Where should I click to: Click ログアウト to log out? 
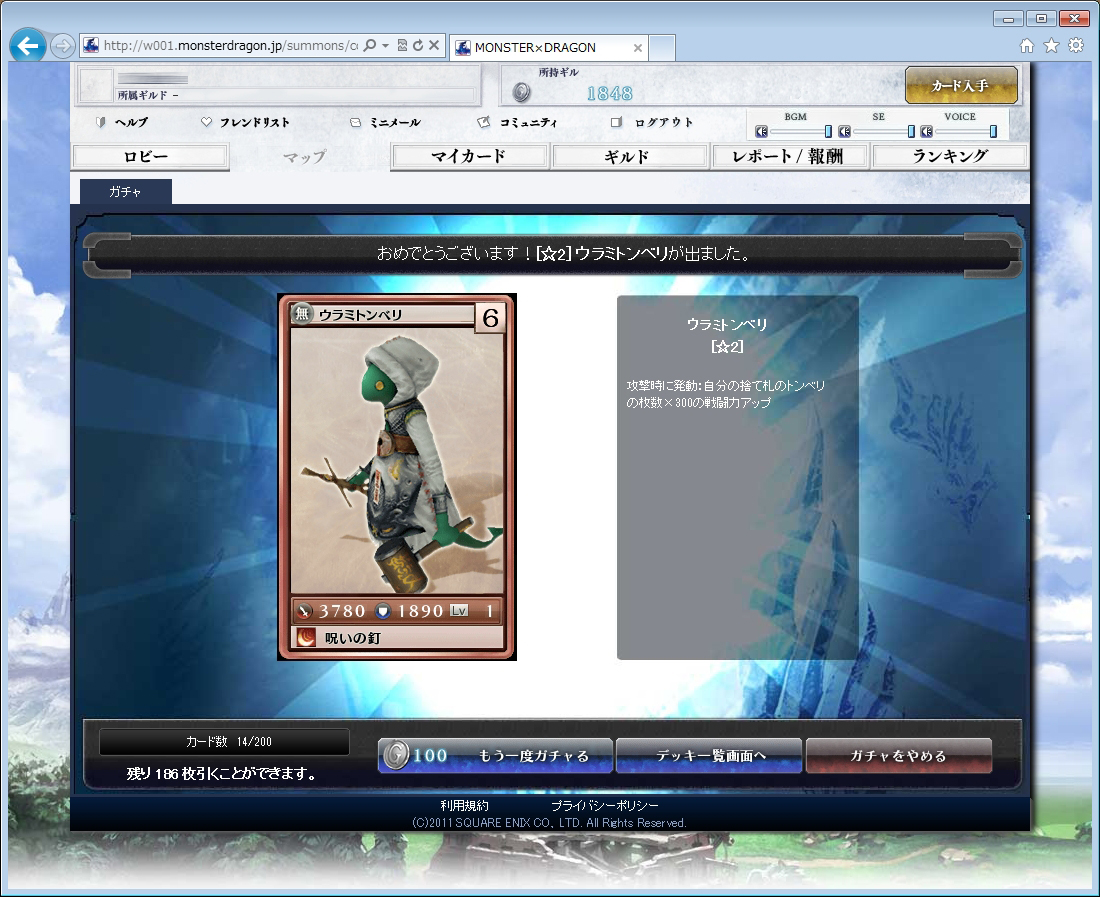664,122
